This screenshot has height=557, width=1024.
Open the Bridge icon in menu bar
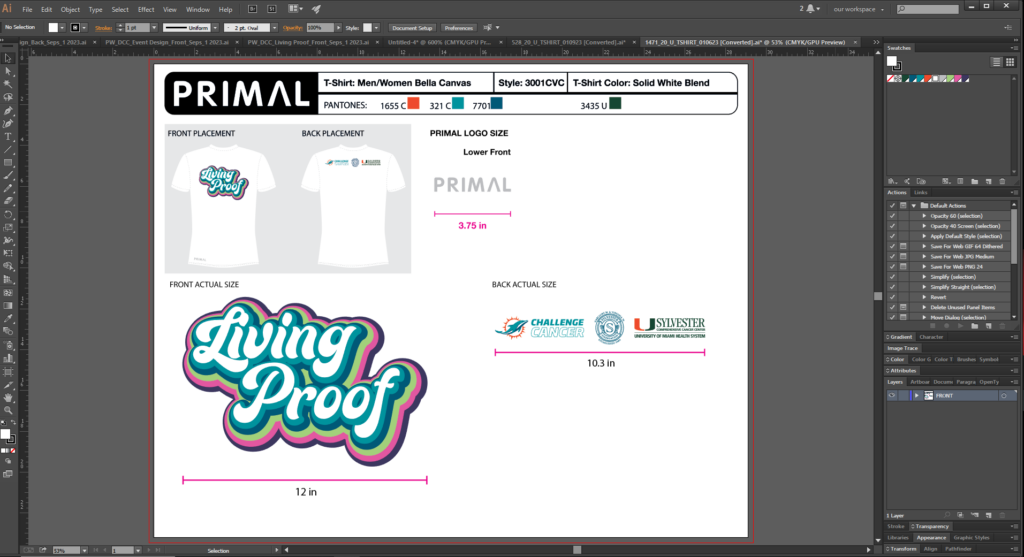point(253,9)
